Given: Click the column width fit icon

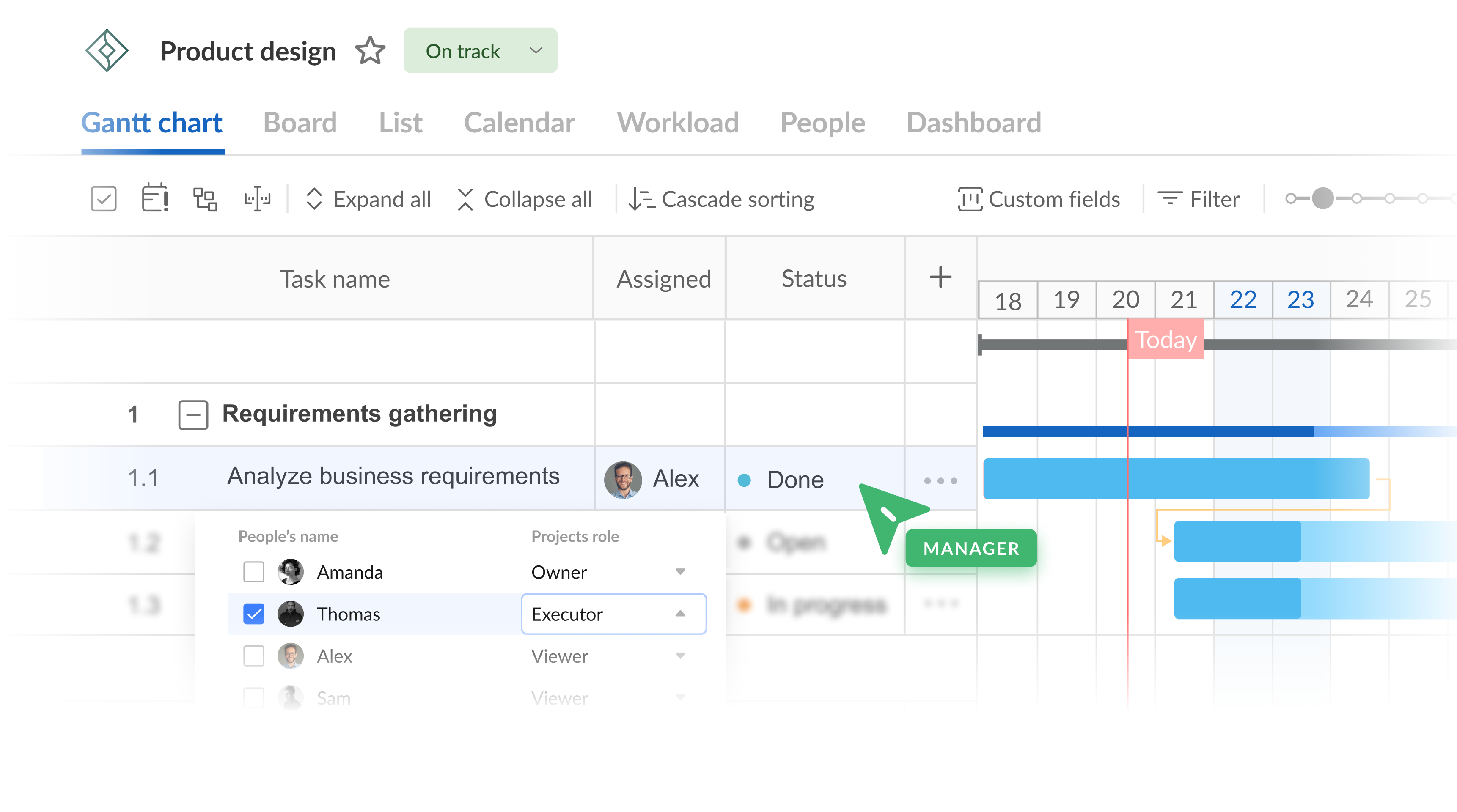Looking at the screenshot, I should click(257, 199).
